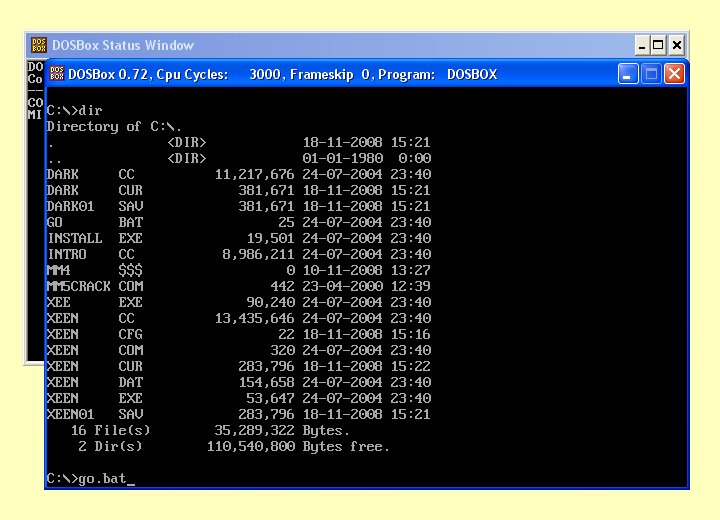The height and width of the screenshot is (520, 720).
Task: Click the 'C:\>dir' command line
Action: pos(74,110)
